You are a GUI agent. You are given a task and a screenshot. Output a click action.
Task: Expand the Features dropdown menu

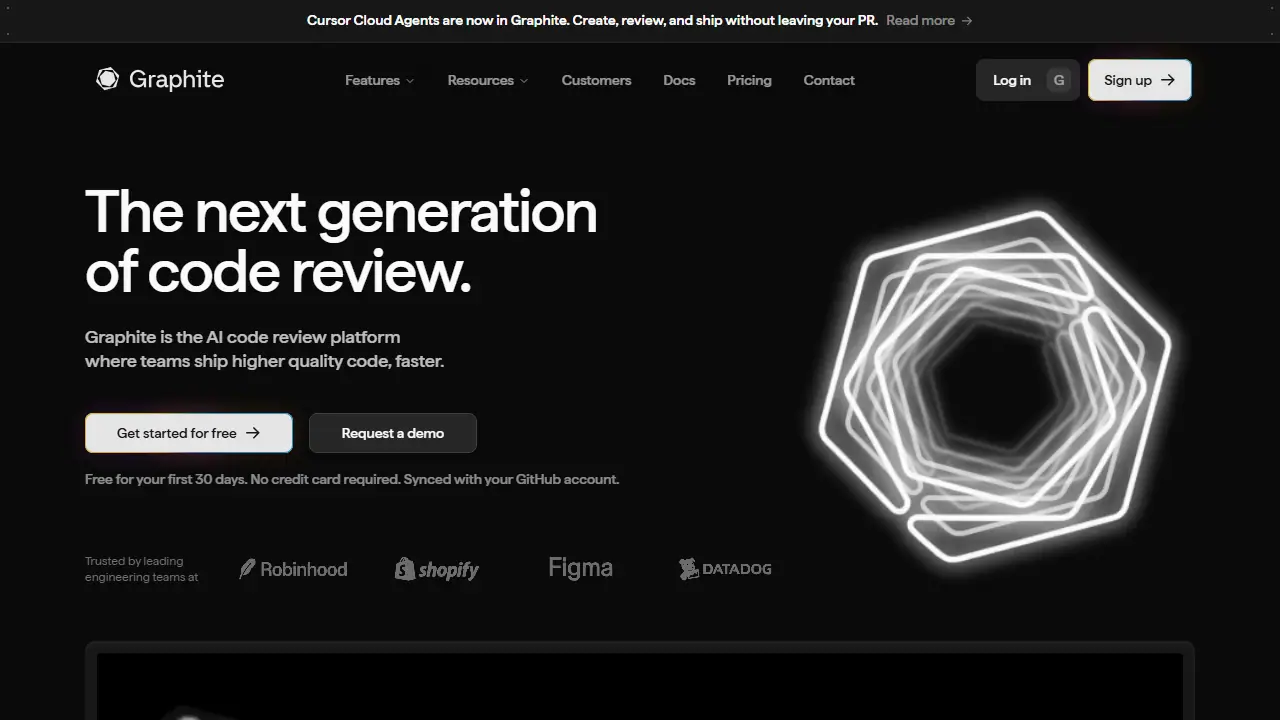[379, 80]
